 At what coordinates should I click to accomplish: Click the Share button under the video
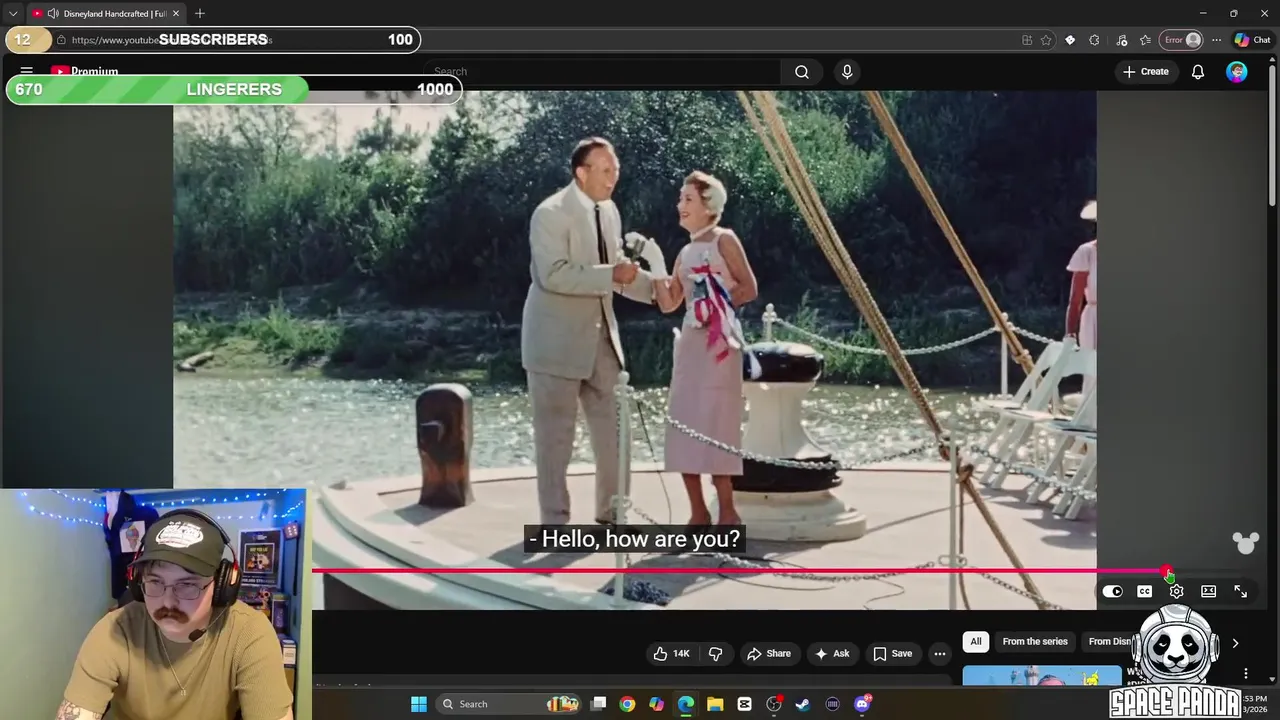tap(768, 654)
